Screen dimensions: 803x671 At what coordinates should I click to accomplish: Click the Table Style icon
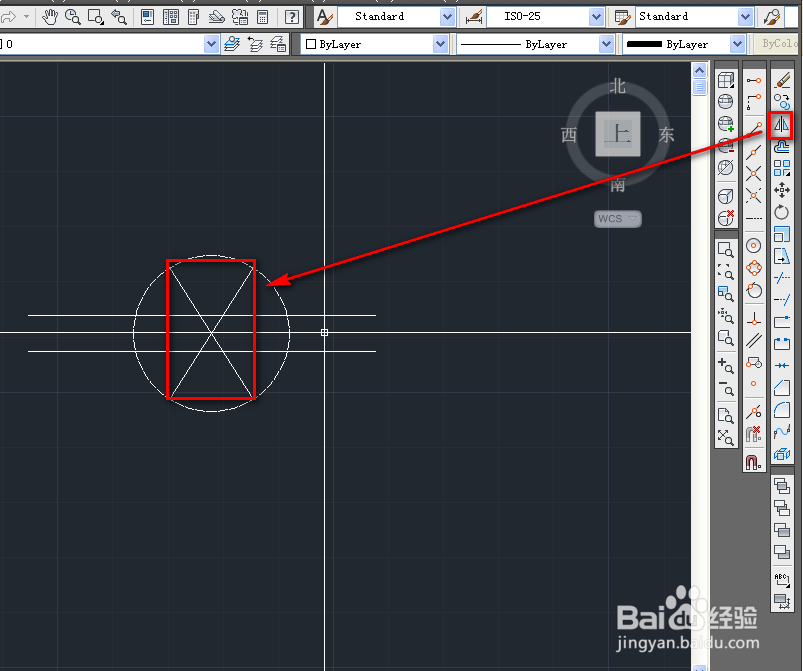(x=622, y=17)
